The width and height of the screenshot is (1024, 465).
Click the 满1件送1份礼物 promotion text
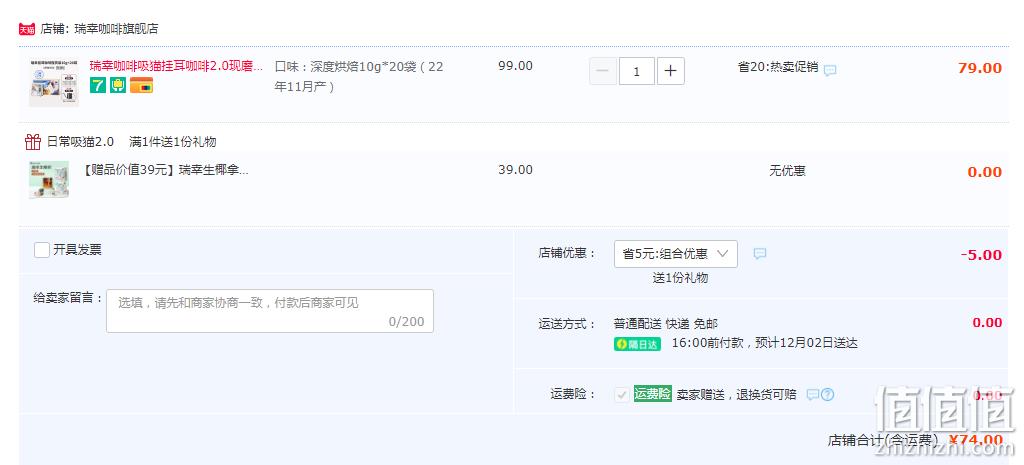click(x=172, y=142)
